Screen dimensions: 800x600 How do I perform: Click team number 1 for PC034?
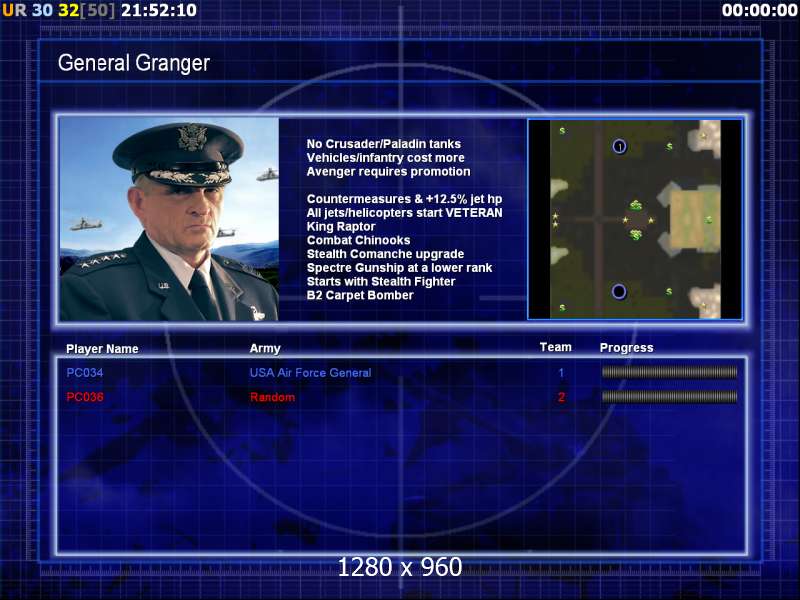(x=561, y=373)
